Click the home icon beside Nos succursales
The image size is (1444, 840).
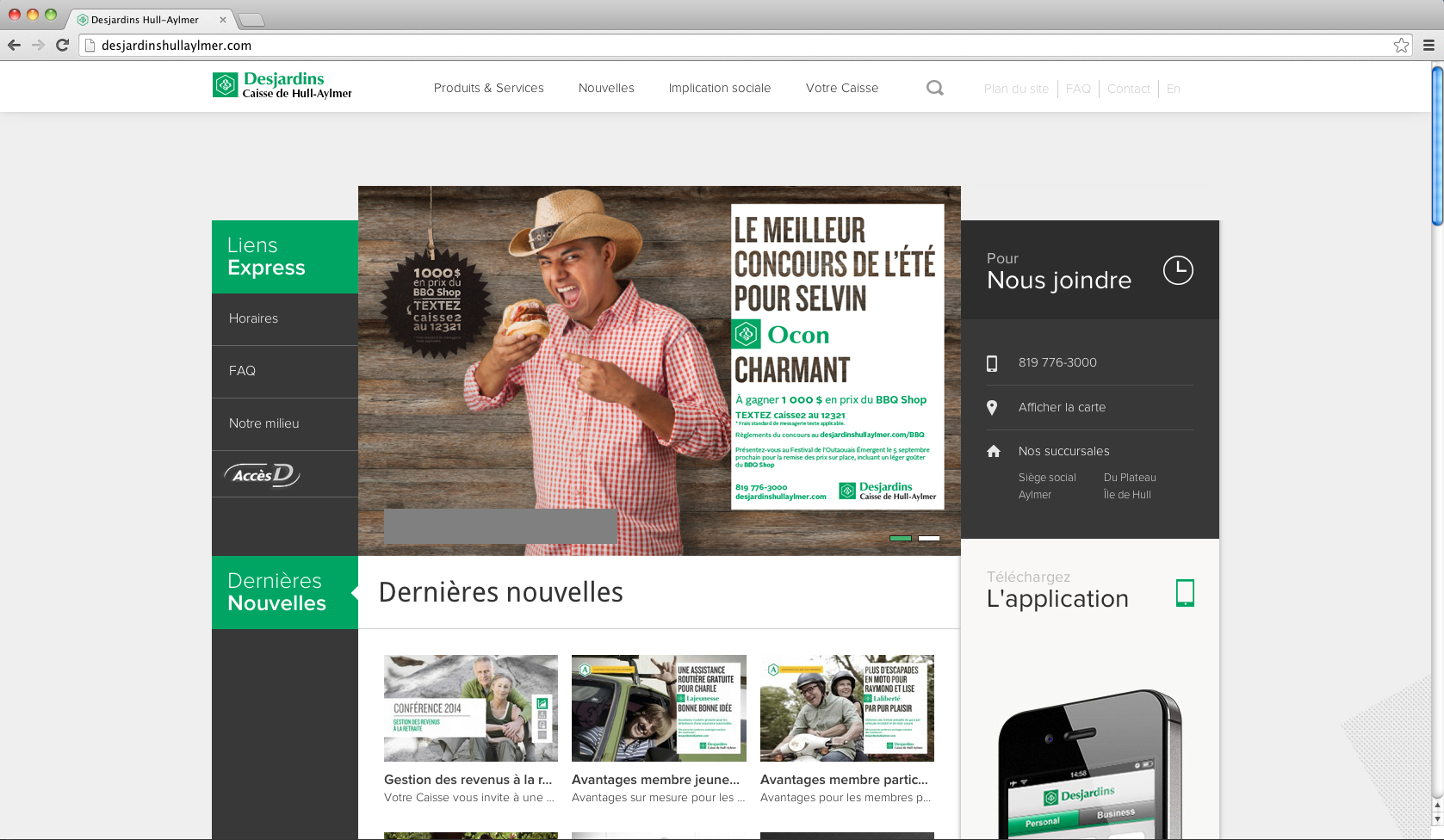coord(993,451)
